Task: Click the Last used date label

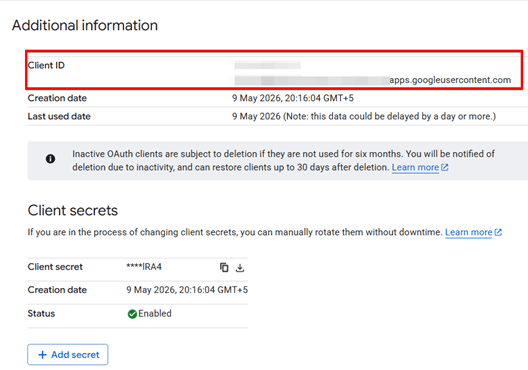Action: (x=59, y=116)
